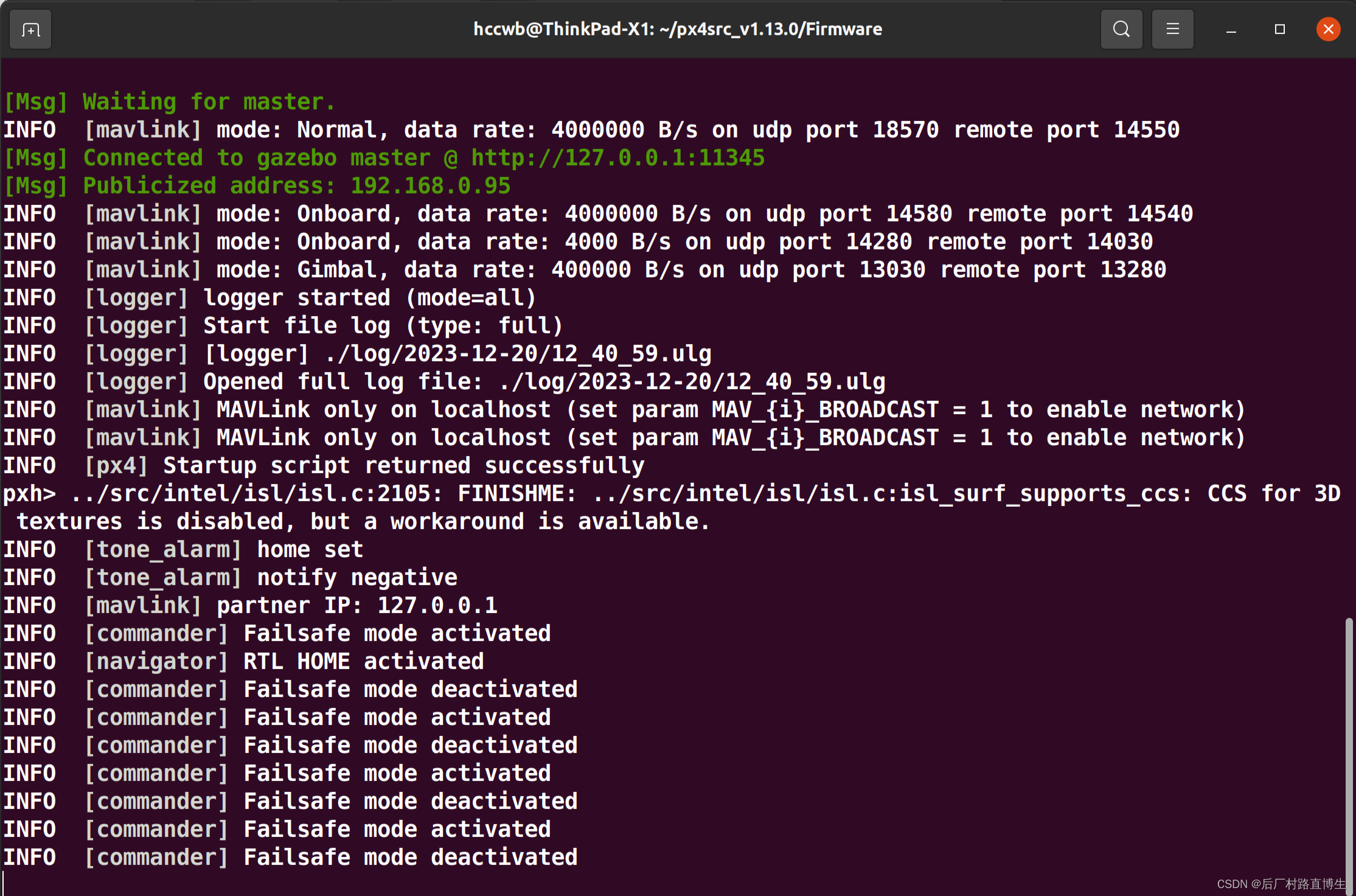
Task: Click the pxh> shell prompt
Action: tap(29, 494)
